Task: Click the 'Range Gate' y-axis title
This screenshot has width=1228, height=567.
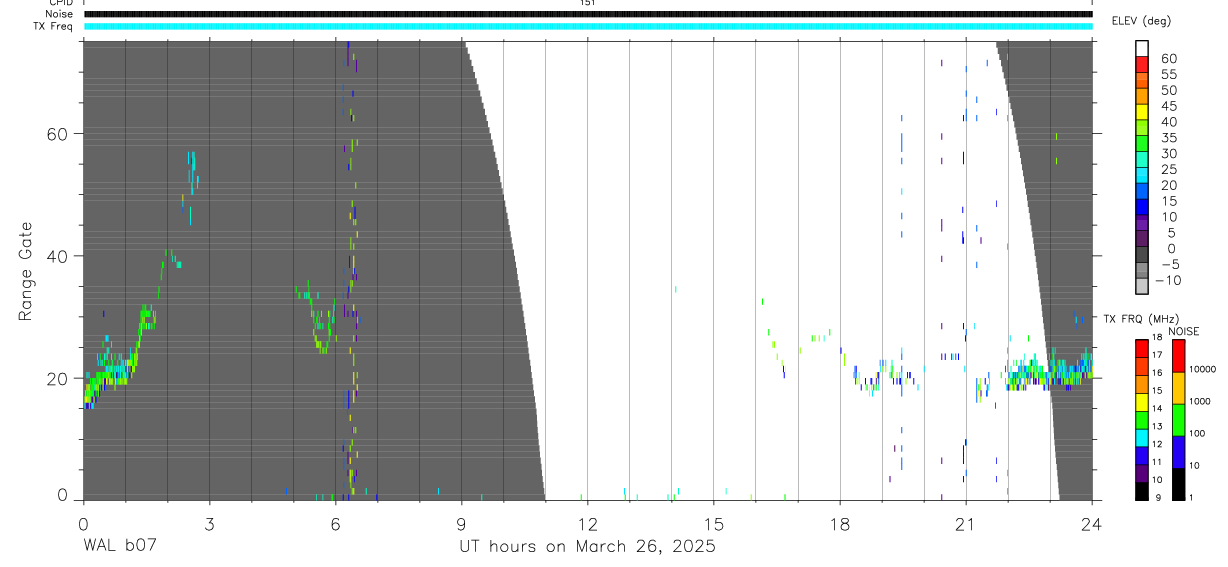Action: 27,272
